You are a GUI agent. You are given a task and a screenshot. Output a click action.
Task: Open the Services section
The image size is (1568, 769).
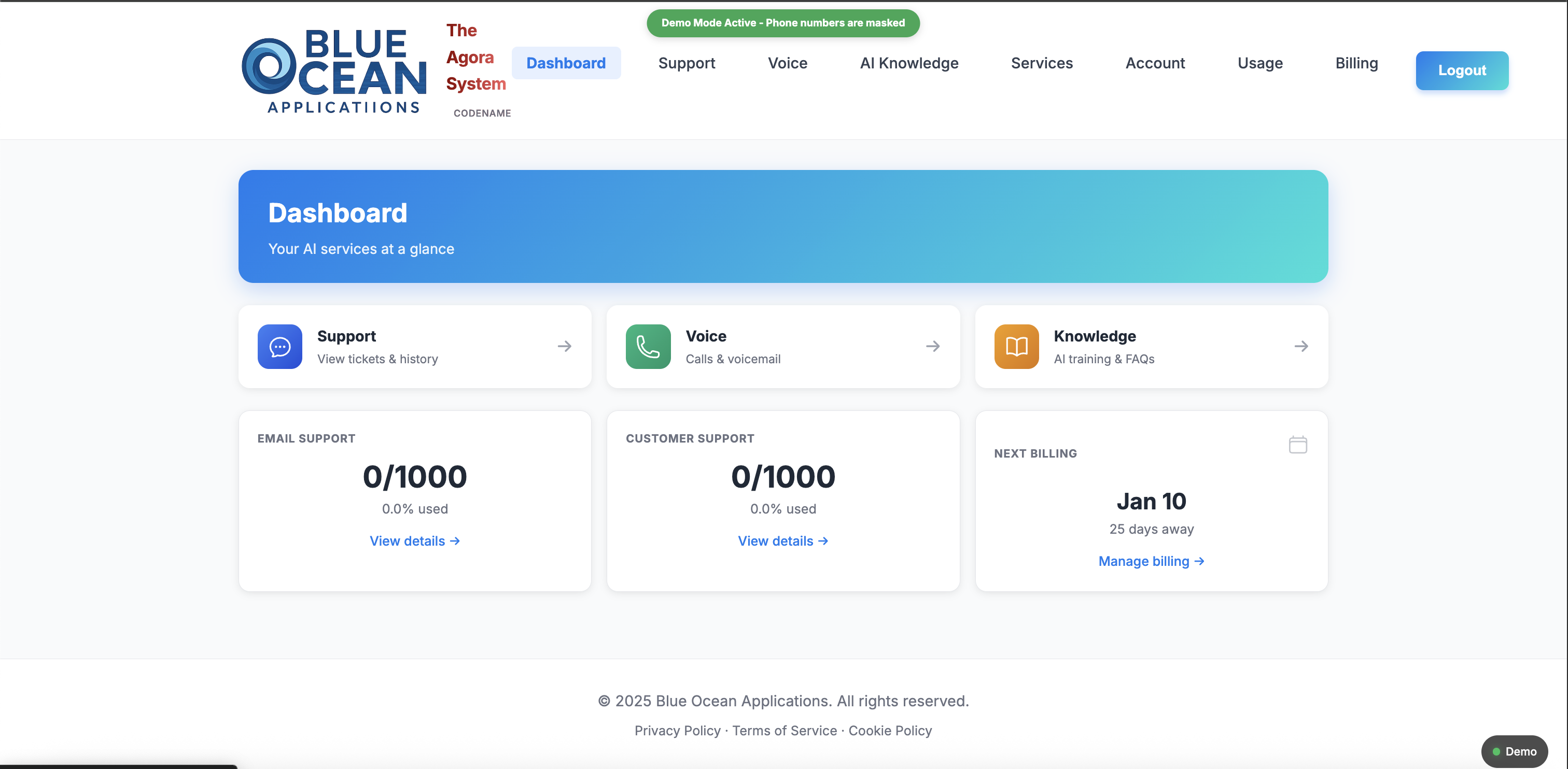point(1042,63)
